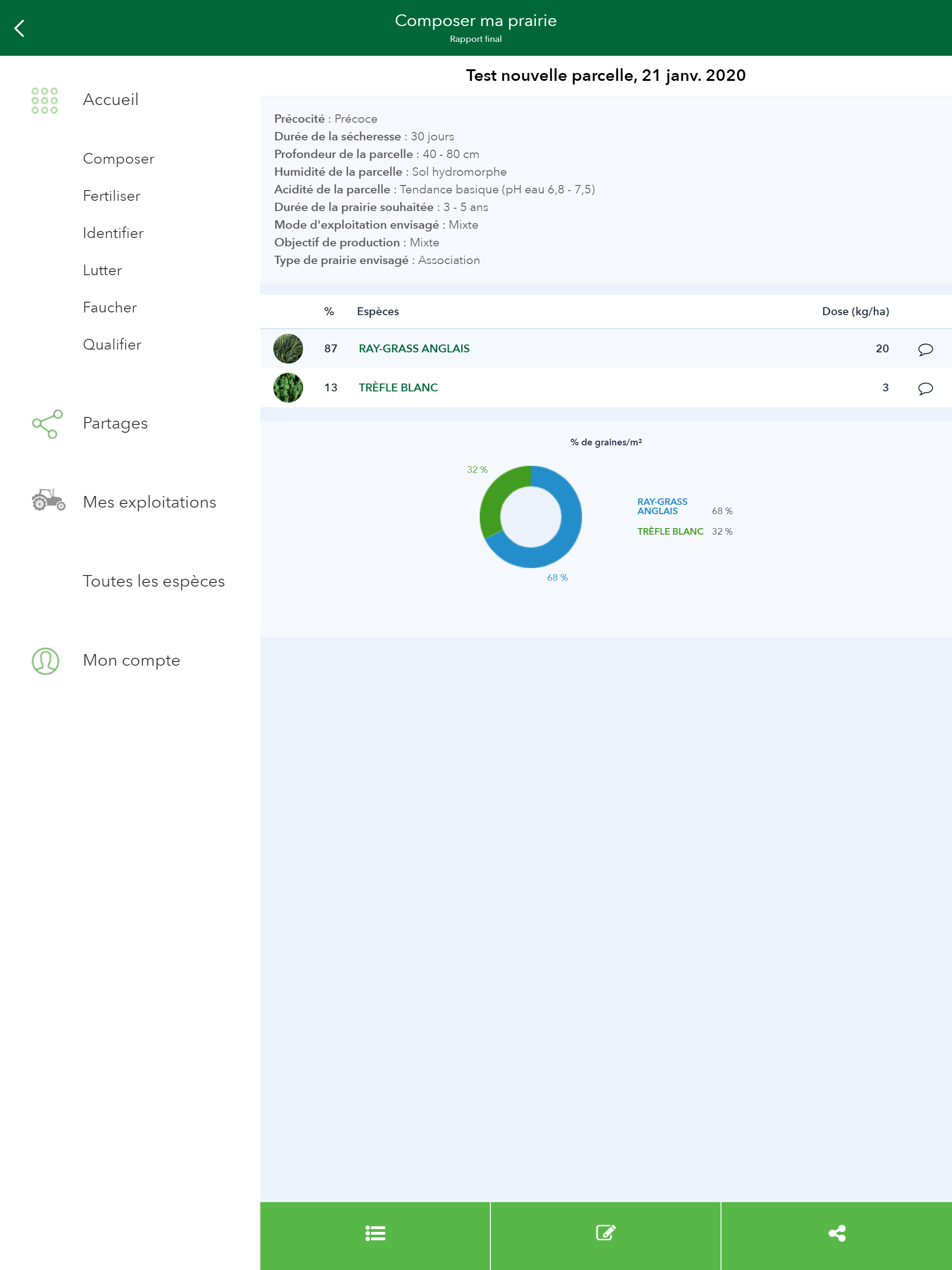This screenshot has height=1270, width=952.
Task: Tap the edit pencil bottom button
Action: pos(605,1233)
